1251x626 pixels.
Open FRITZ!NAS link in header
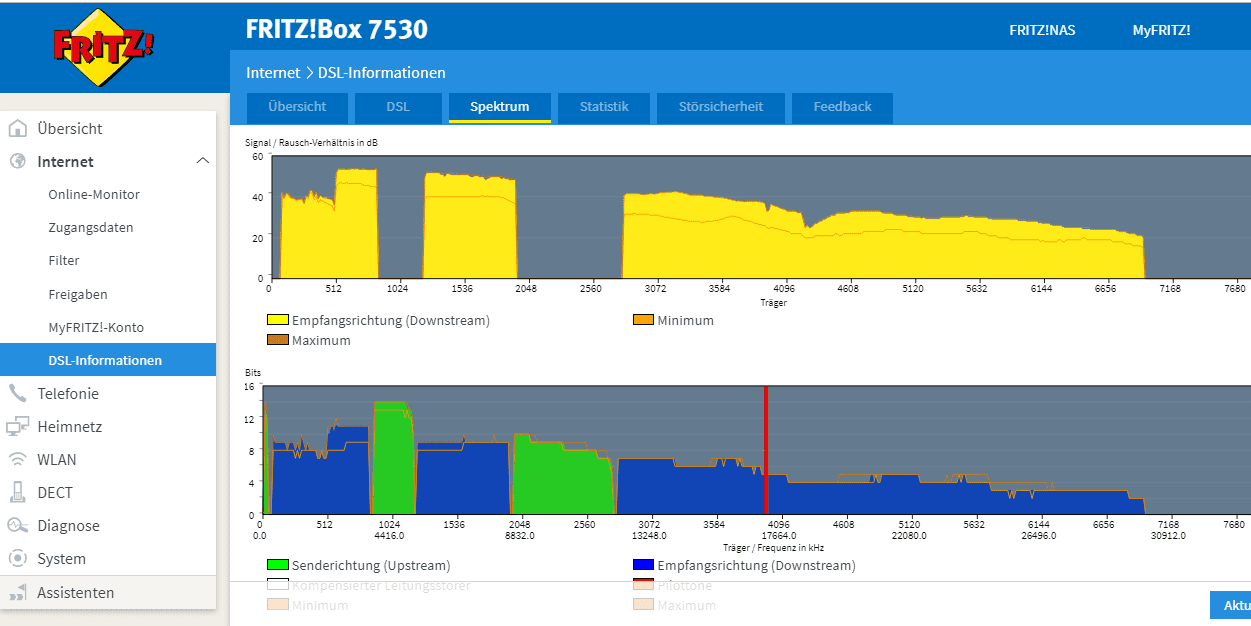click(1042, 30)
